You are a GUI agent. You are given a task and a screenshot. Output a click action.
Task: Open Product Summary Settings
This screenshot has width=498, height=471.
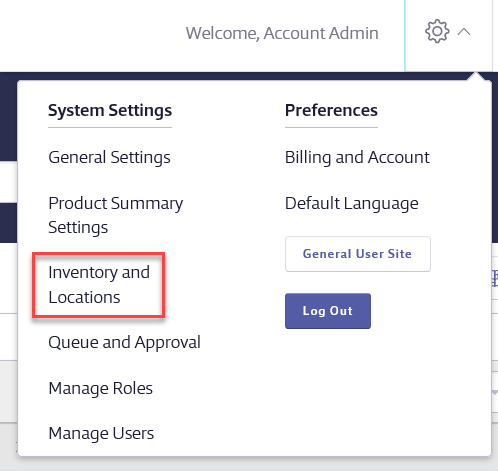(x=116, y=215)
